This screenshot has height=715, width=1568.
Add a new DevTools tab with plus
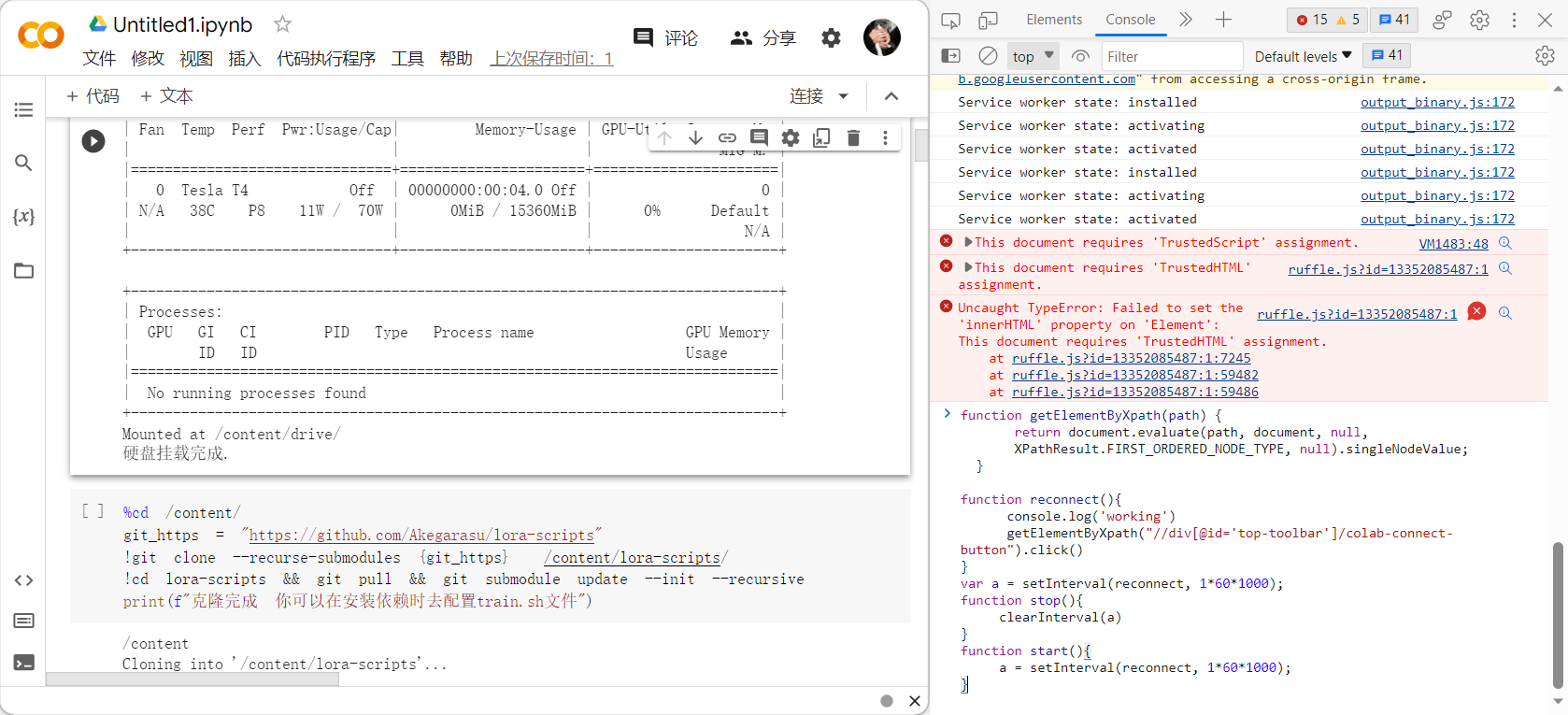[x=1223, y=20]
